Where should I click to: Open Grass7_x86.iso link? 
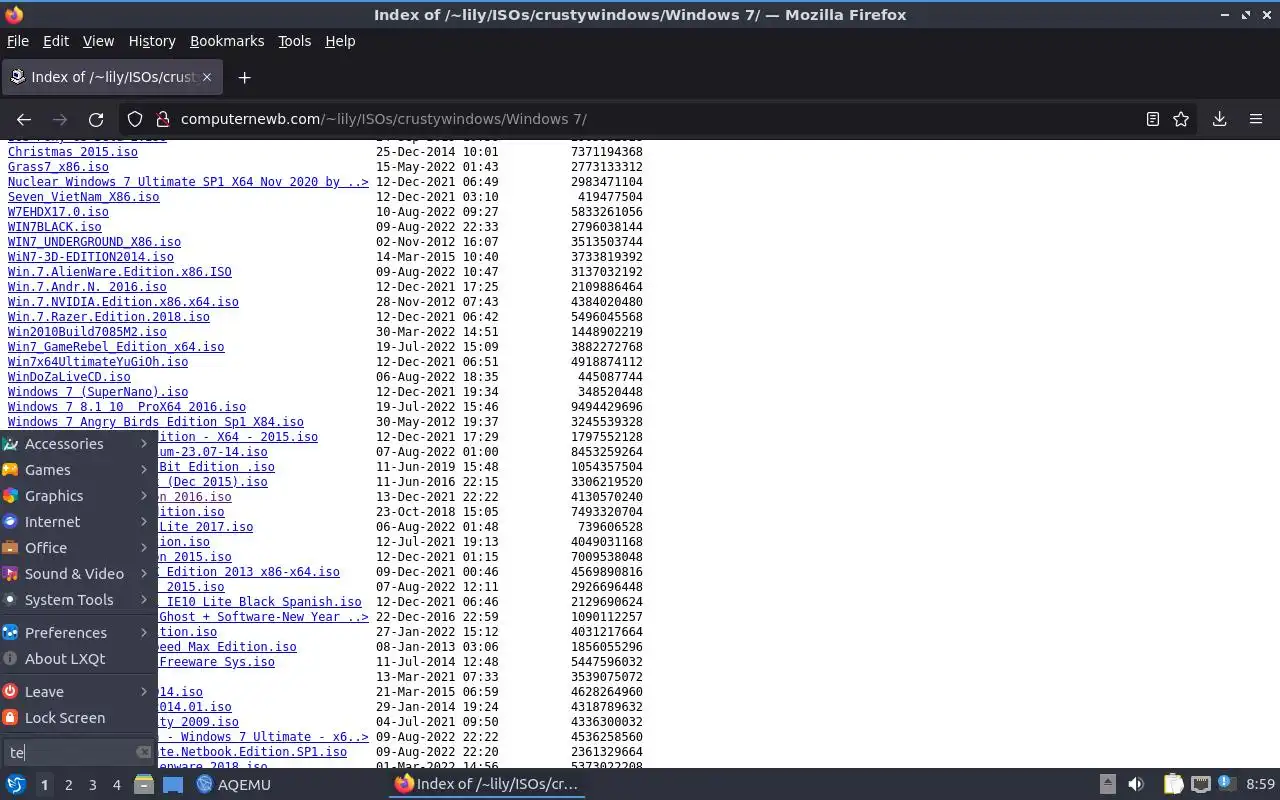coord(58,167)
